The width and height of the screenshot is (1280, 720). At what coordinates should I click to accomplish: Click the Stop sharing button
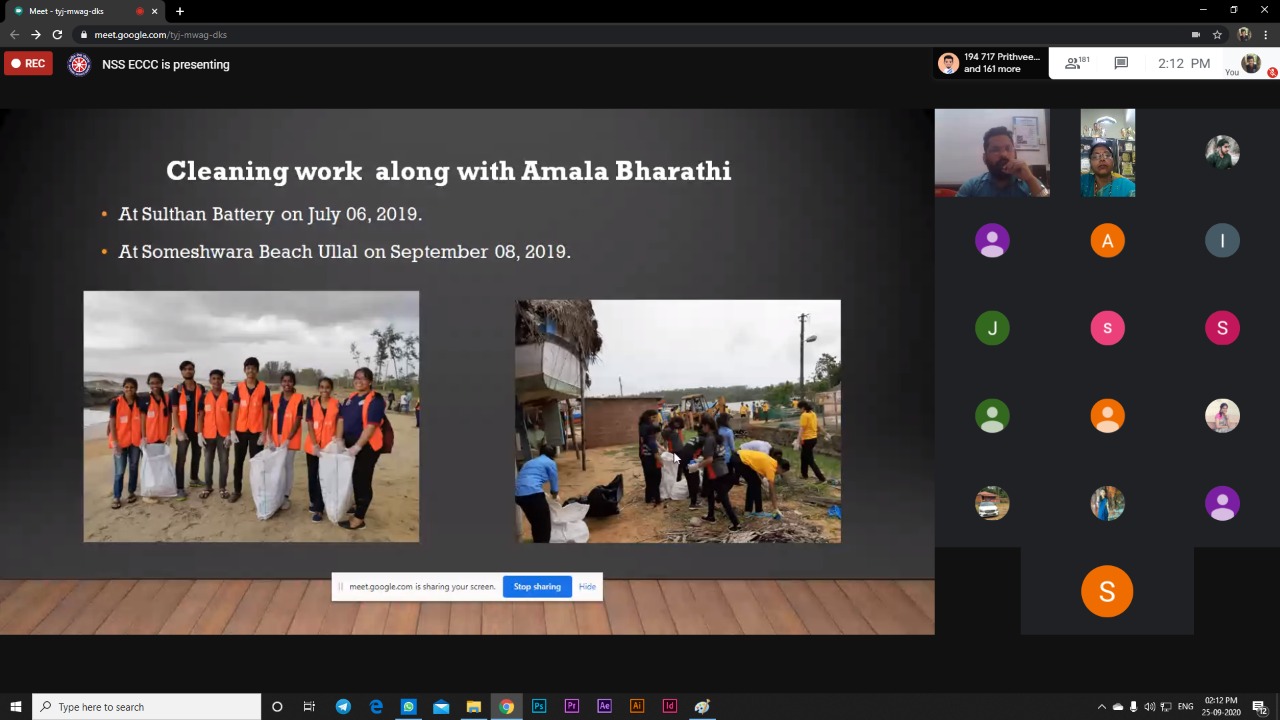pos(537,587)
